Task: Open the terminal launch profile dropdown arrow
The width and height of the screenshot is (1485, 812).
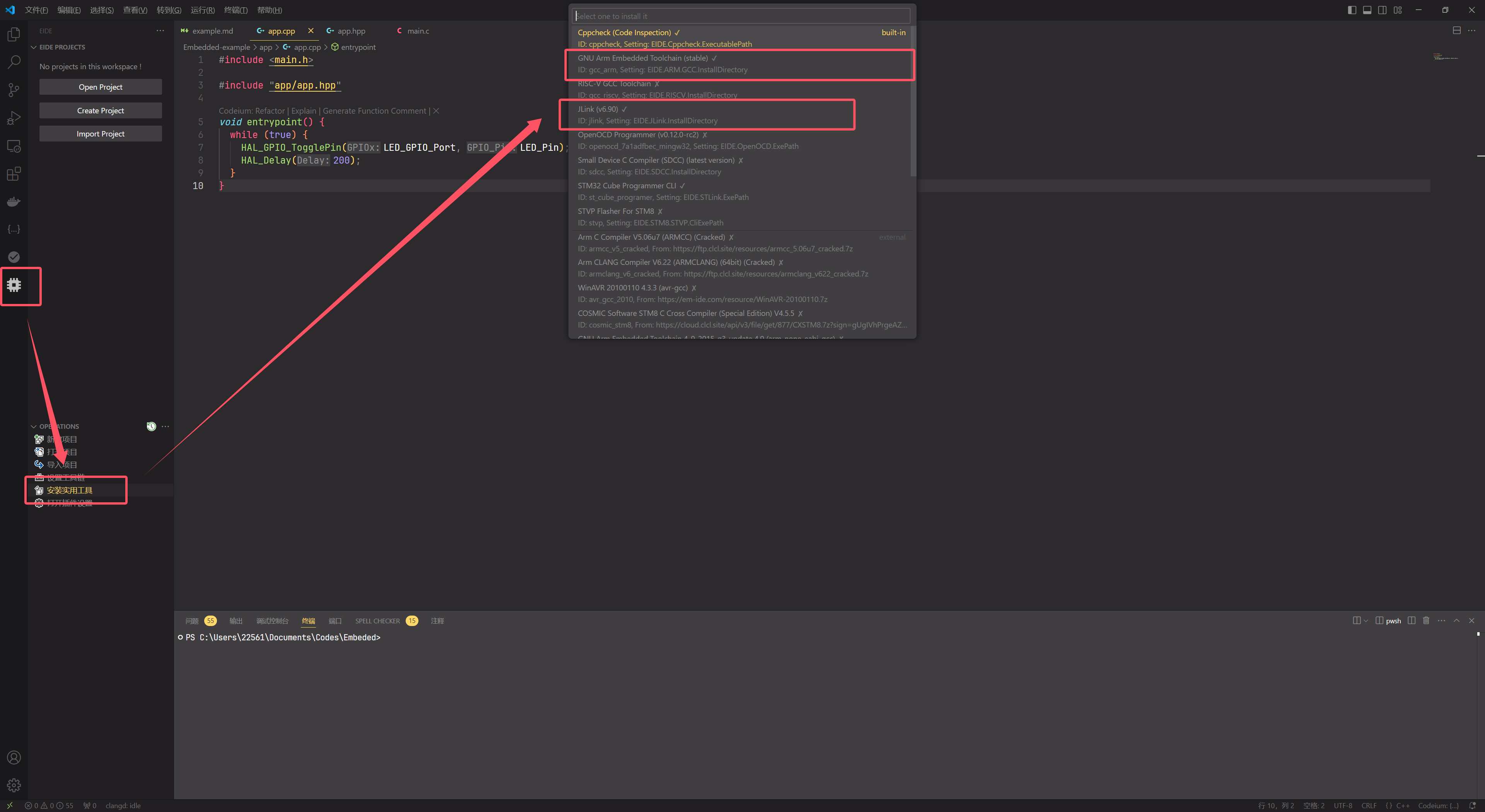Action: (1365, 621)
